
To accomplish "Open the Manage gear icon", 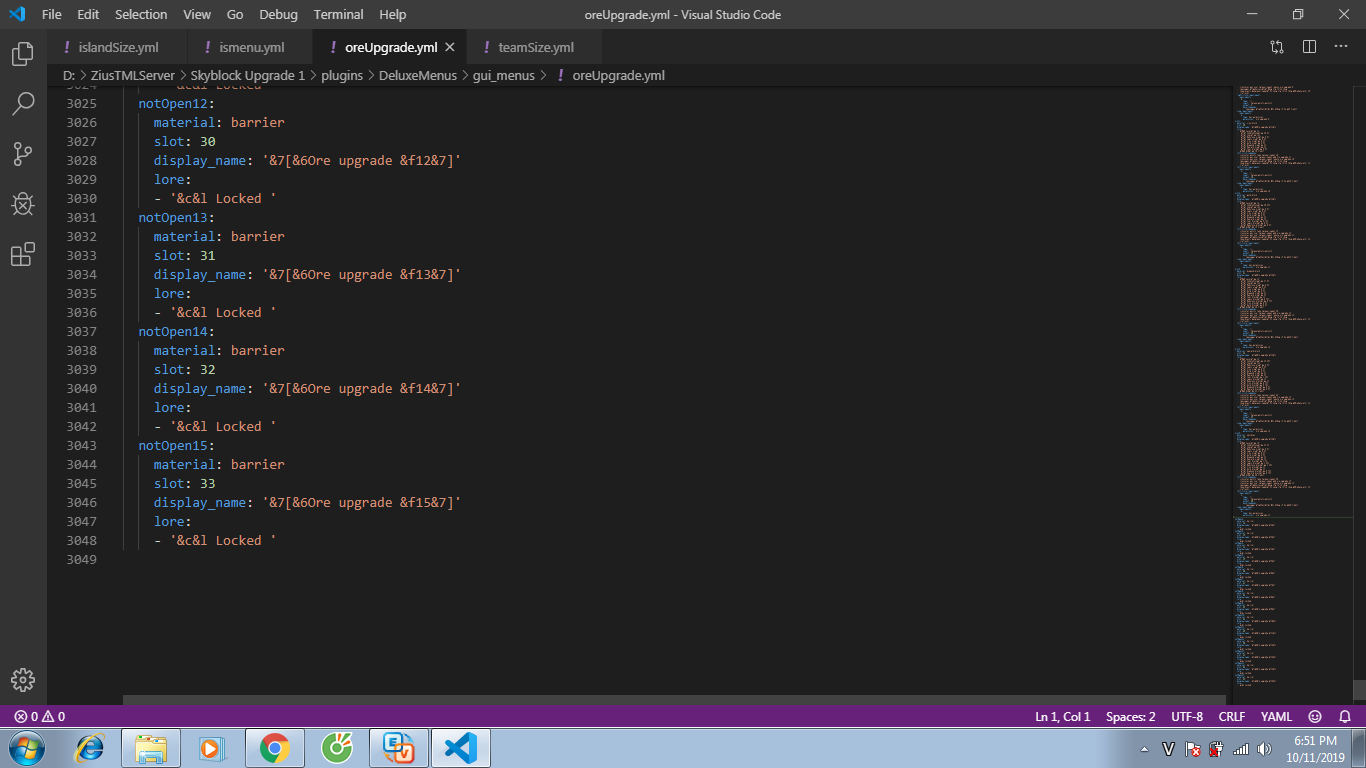I will [x=22, y=680].
